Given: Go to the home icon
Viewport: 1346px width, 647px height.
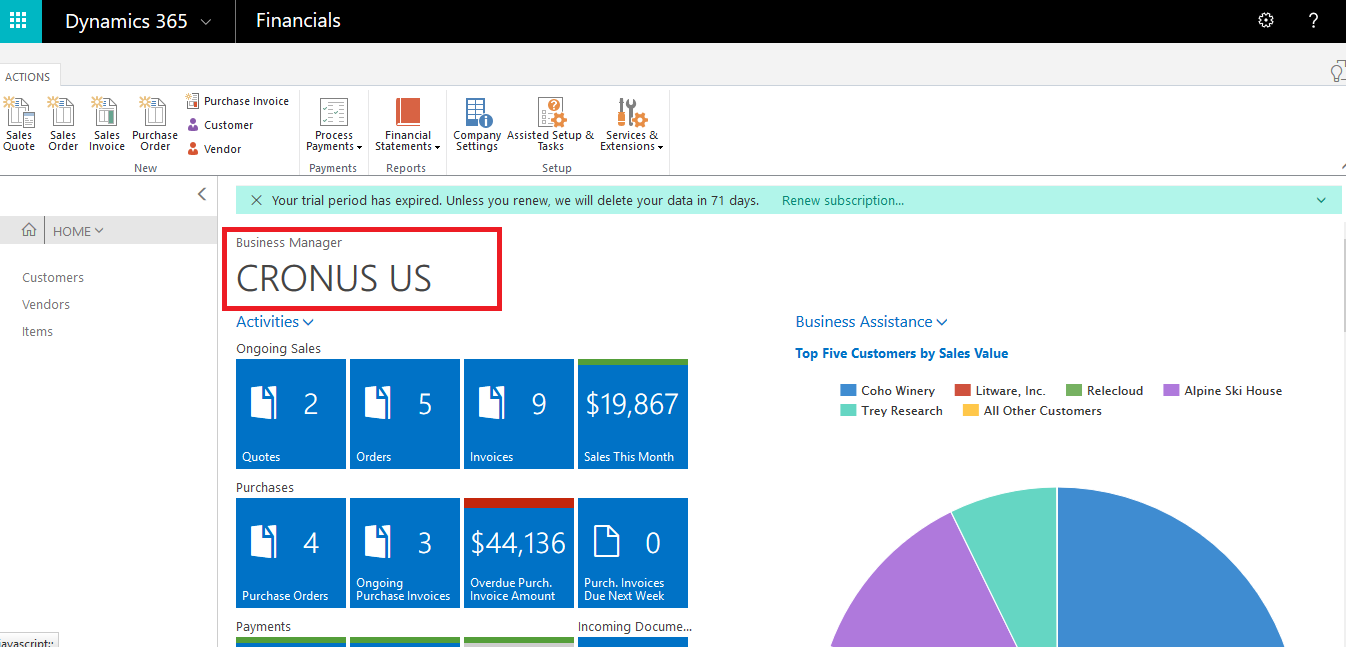Looking at the screenshot, I should point(29,231).
